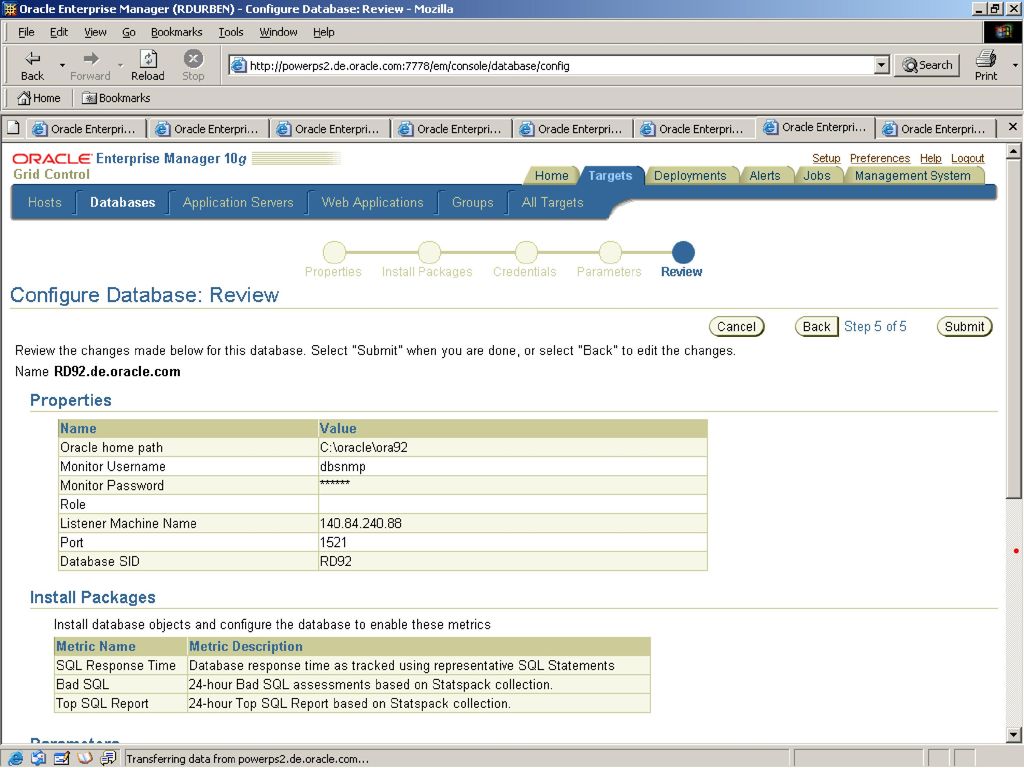The width and height of the screenshot is (1024, 768).
Task: Click the Install Packages step circle in the wizard
Action: 429,252
